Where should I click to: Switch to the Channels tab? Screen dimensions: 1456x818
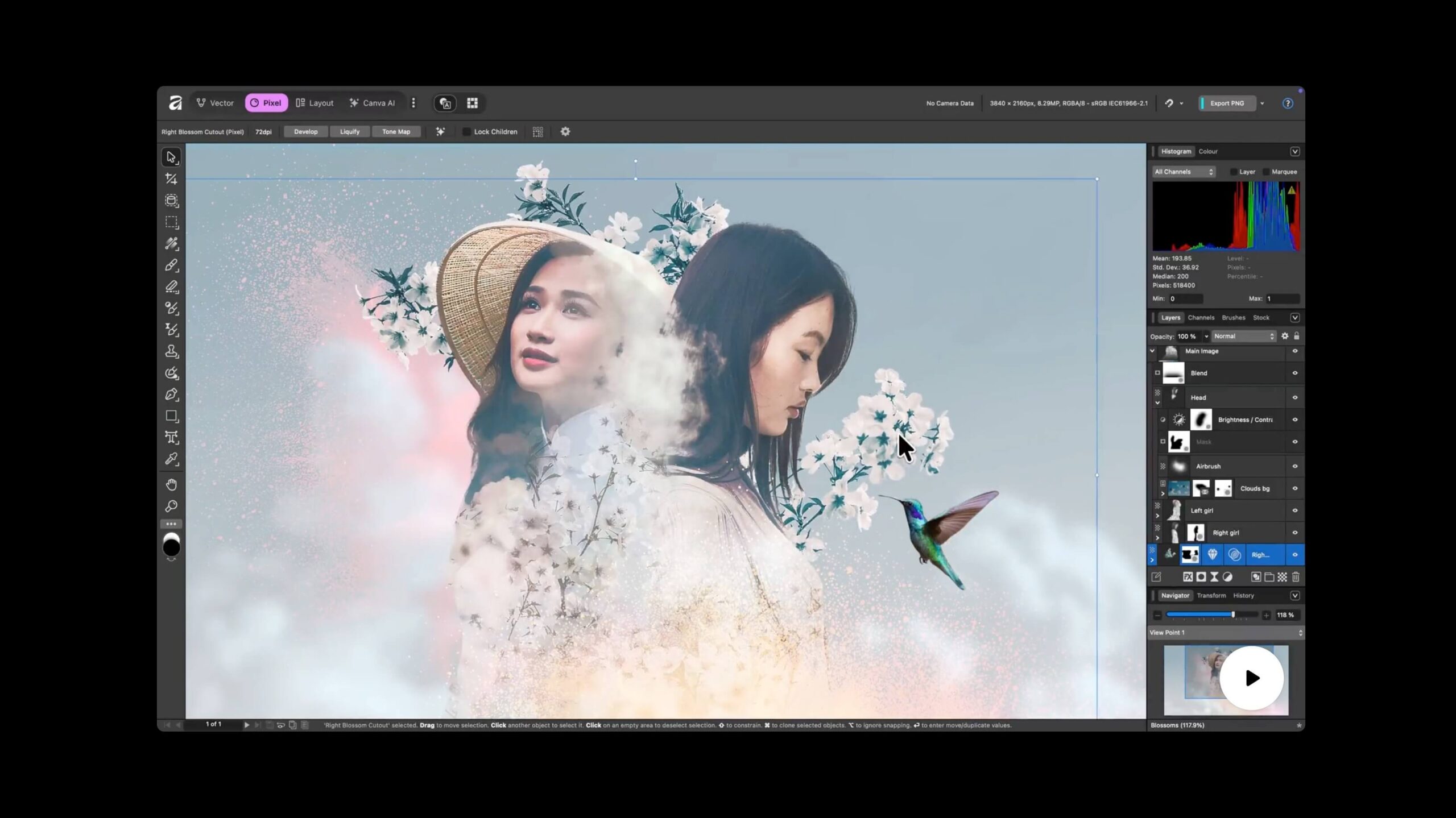pyautogui.click(x=1201, y=317)
